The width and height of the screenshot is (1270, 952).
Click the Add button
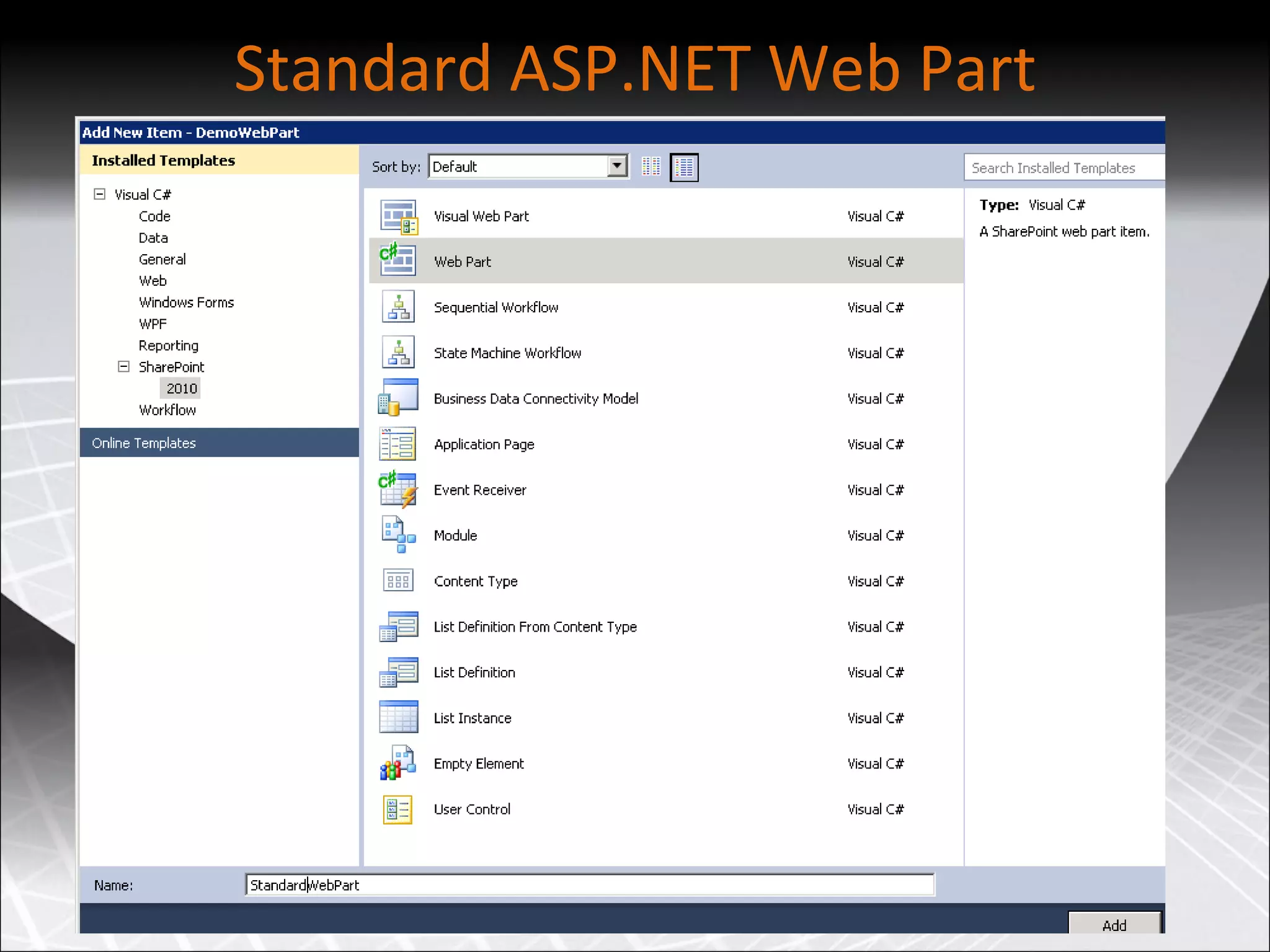[1114, 923]
